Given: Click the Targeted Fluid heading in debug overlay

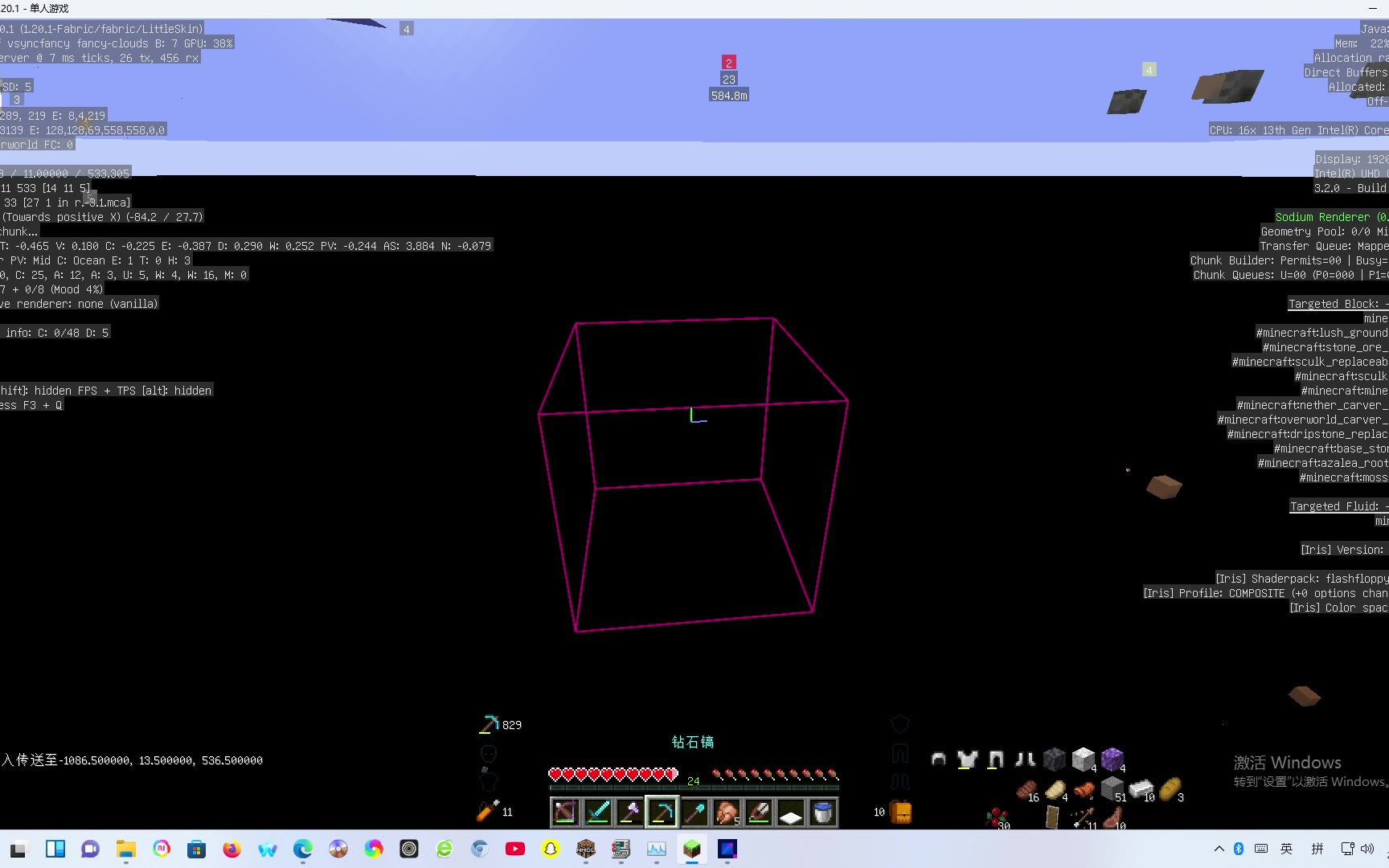Looking at the screenshot, I should coord(1338,506).
